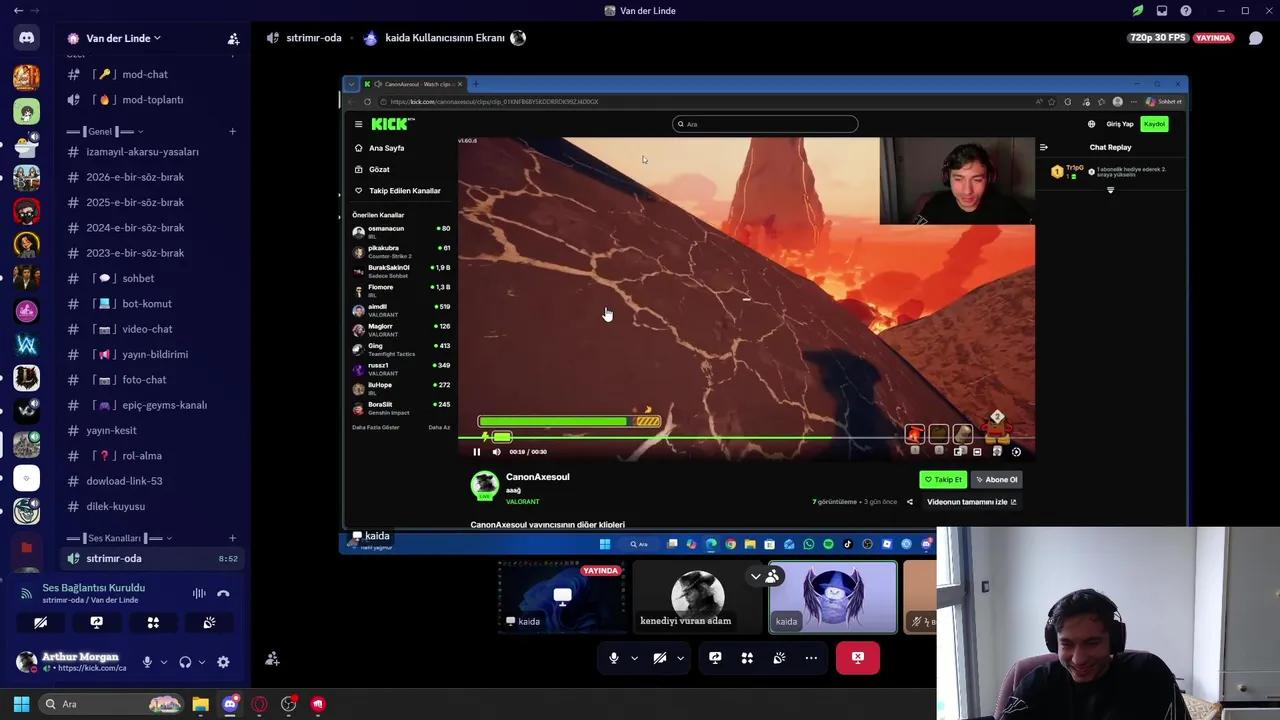Open the dilek-kuyusu channel

(151, 506)
